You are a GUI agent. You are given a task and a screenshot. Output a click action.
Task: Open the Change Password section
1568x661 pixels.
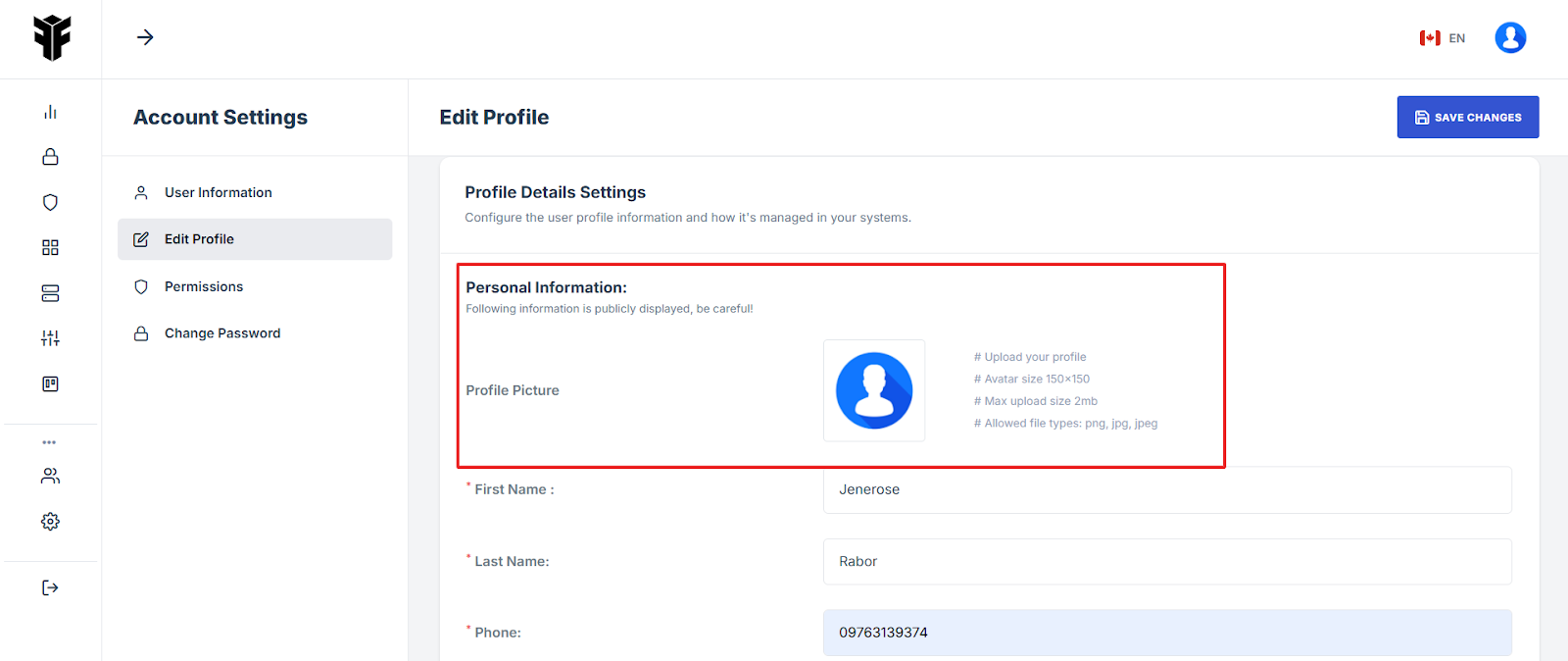click(221, 333)
